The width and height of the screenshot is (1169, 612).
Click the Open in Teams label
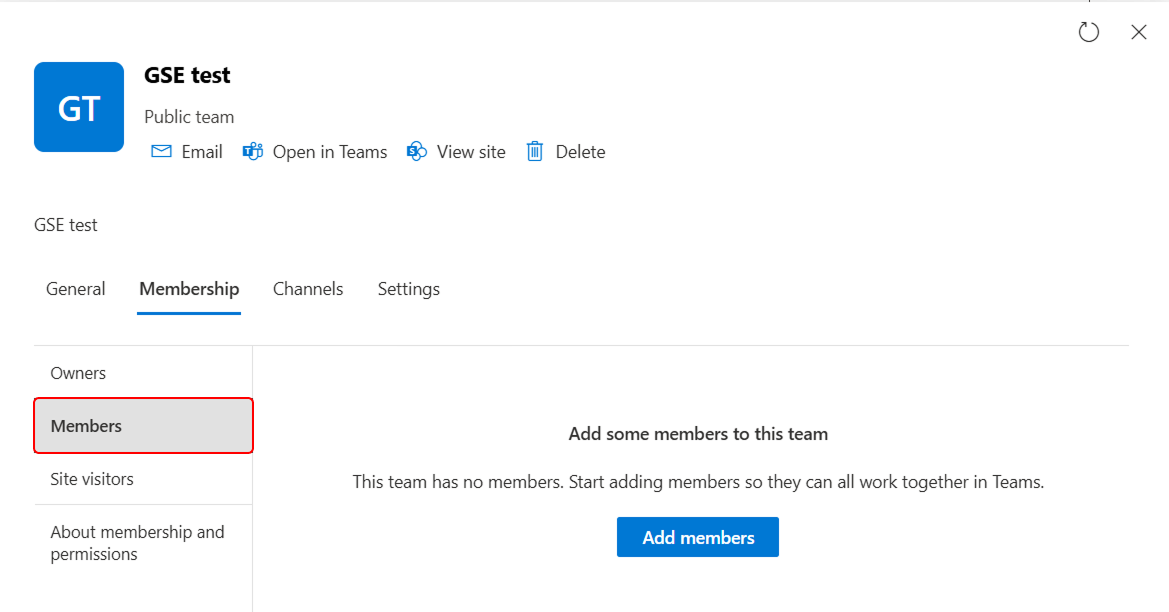(x=330, y=152)
